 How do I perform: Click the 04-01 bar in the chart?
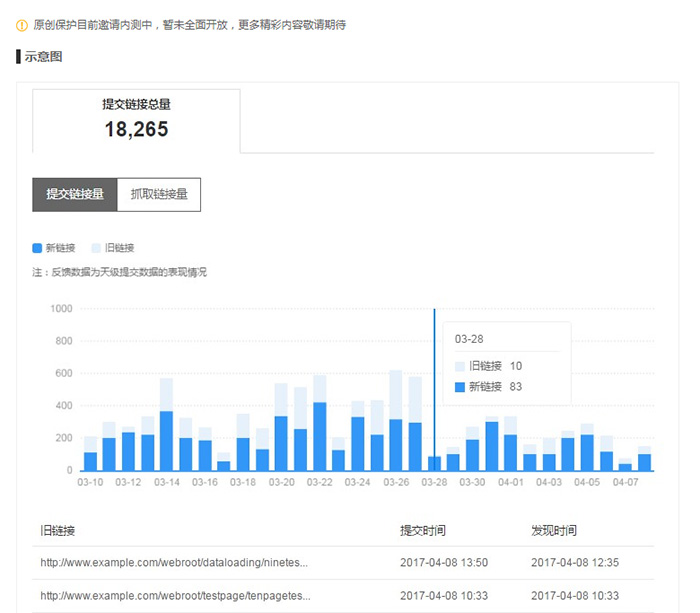(511, 450)
